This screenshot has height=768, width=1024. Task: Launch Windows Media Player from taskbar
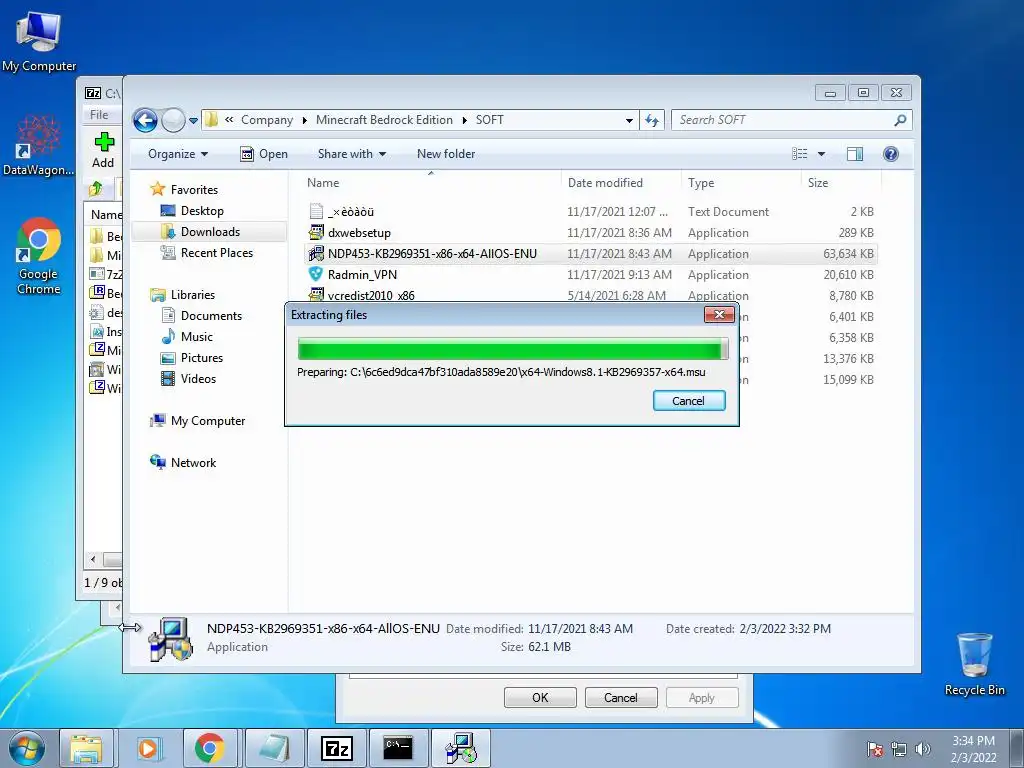coord(148,748)
